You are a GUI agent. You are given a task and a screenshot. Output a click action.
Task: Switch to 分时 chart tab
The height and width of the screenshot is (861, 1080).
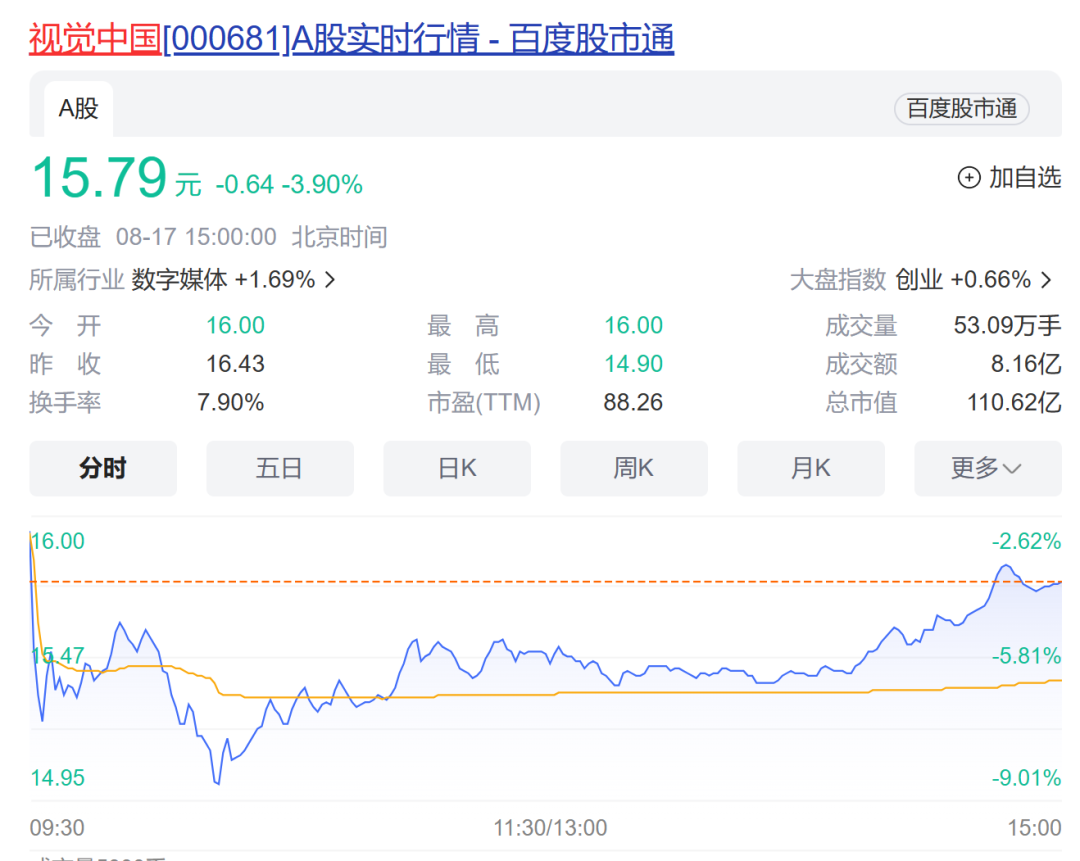[103, 468]
